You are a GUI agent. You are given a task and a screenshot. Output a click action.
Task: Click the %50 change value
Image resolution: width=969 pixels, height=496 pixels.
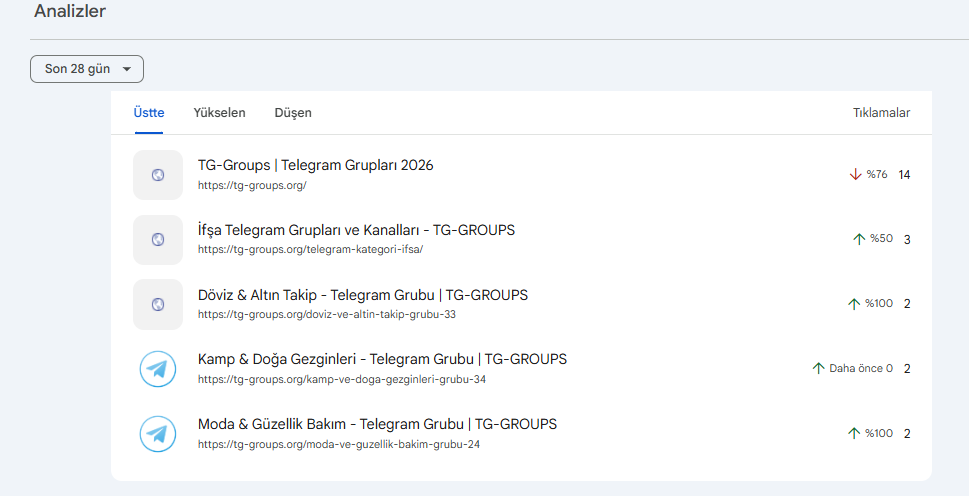(881, 239)
